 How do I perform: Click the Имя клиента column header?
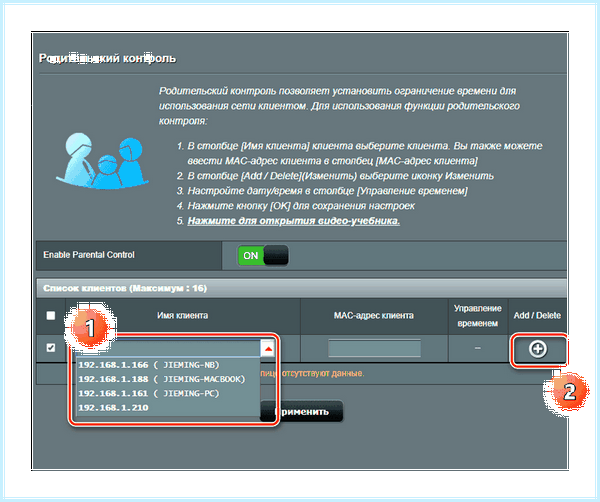[183, 316]
